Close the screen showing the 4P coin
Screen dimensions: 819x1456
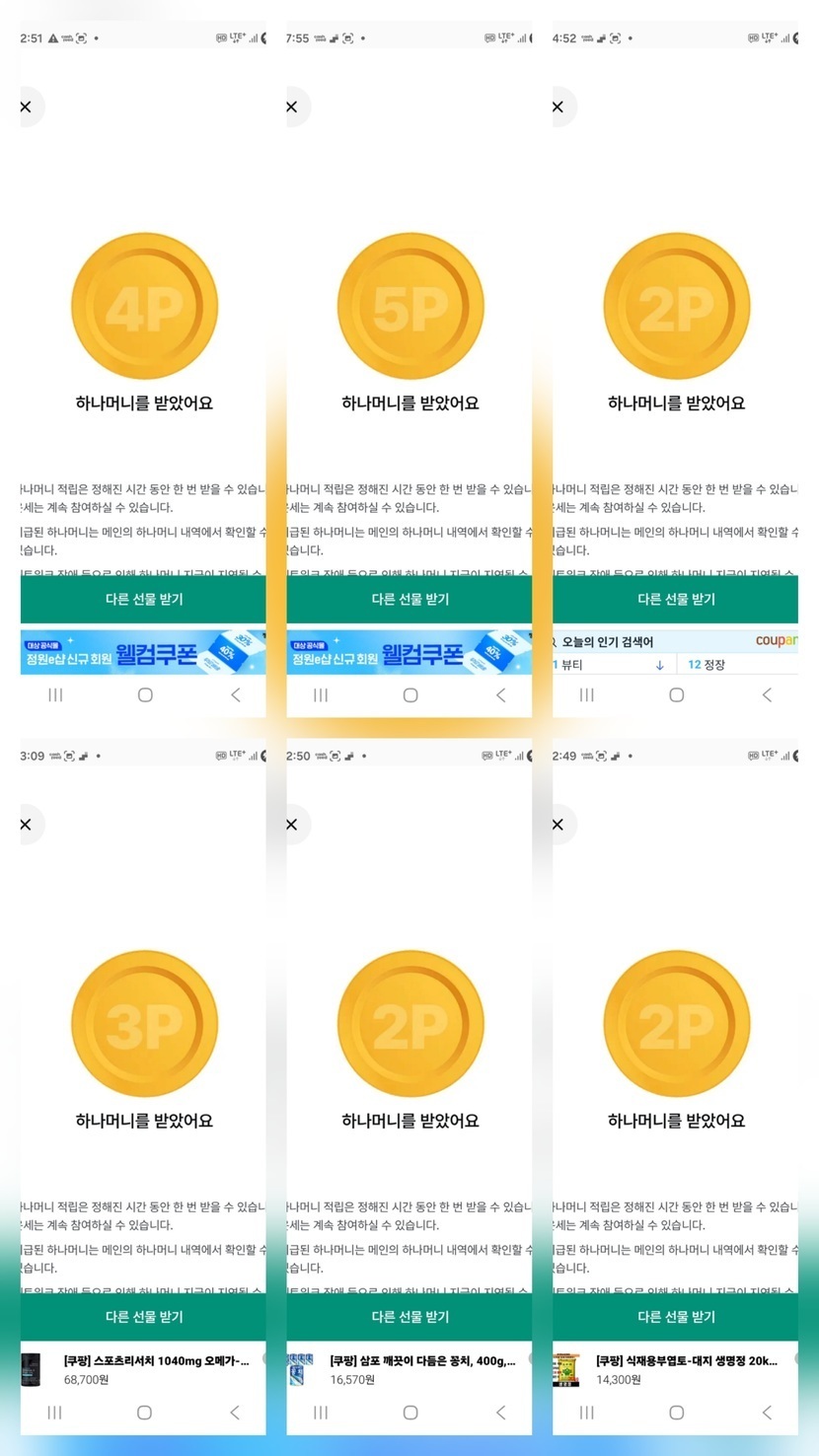27,107
